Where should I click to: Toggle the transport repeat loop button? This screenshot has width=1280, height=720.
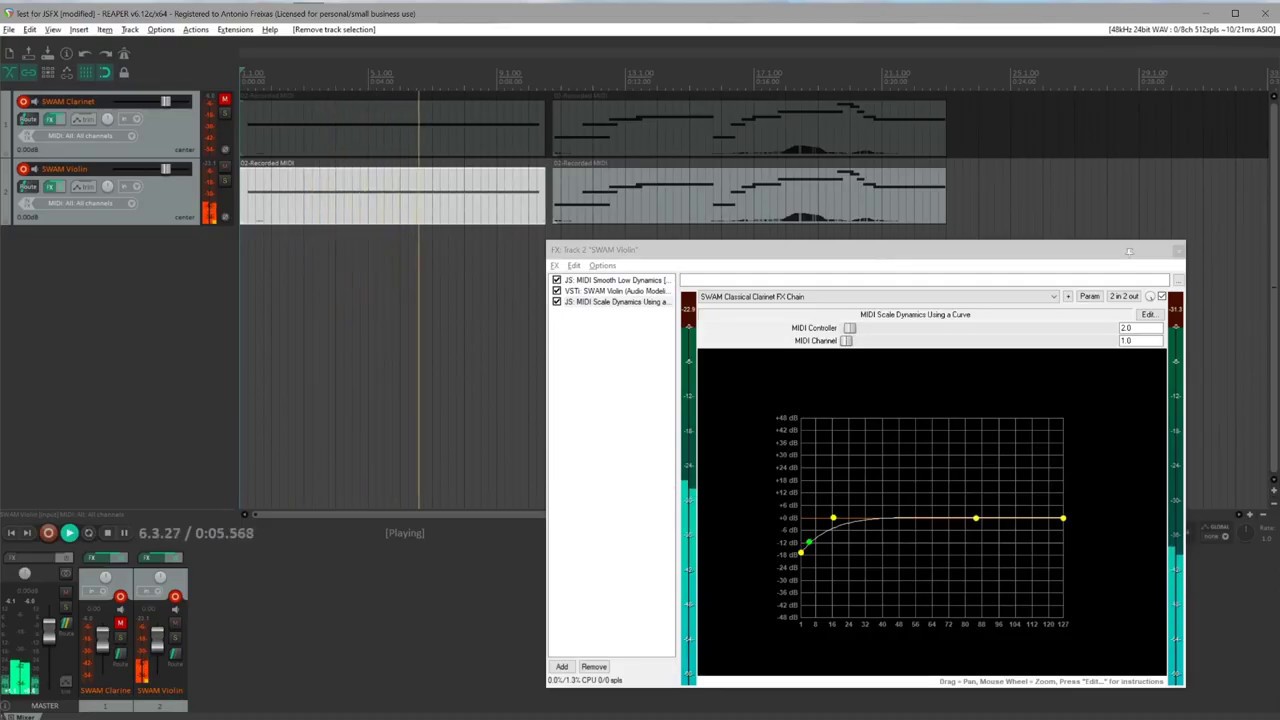89,533
